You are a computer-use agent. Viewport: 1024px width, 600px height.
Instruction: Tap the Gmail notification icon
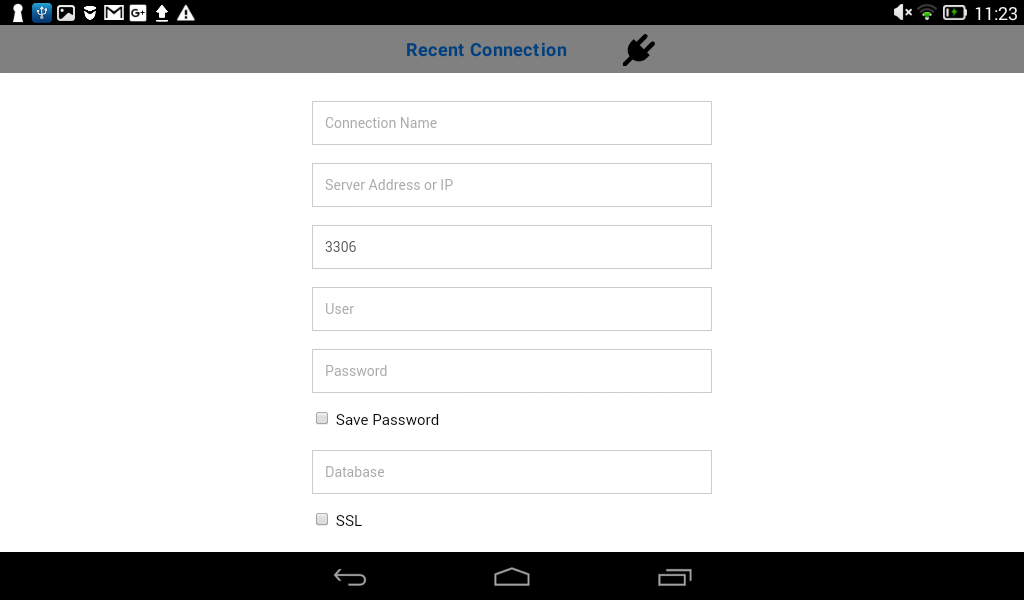pyautogui.click(x=114, y=12)
